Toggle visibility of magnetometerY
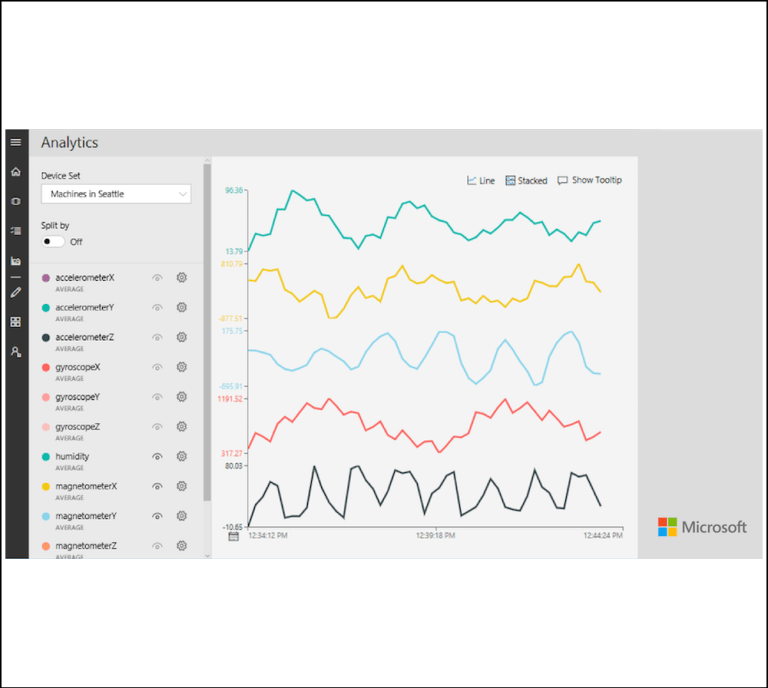The image size is (768, 688). pyautogui.click(x=157, y=516)
